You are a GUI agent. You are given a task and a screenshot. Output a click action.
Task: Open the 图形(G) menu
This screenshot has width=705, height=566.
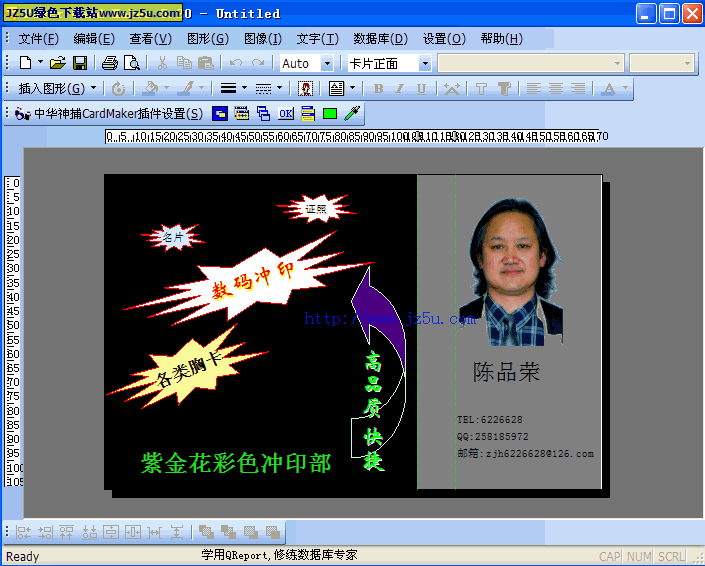coord(208,39)
